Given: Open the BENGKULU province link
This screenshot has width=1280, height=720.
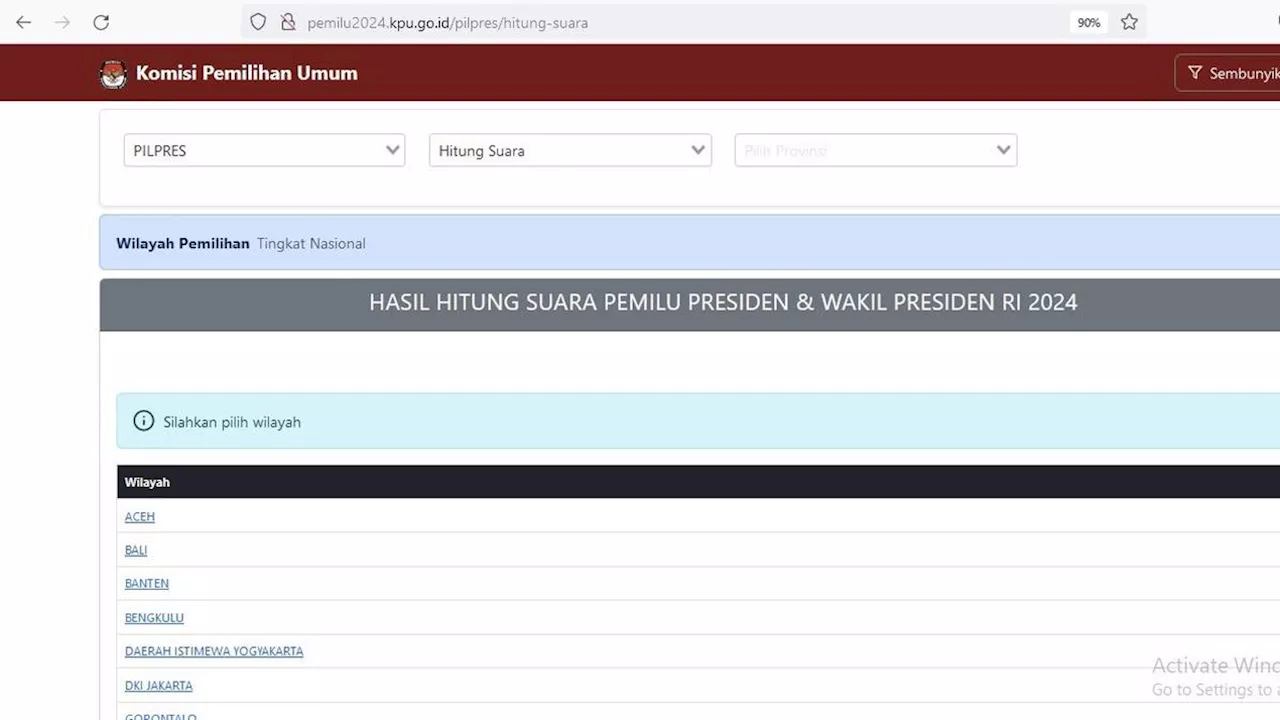Looking at the screenshot, I should point(154,618).
